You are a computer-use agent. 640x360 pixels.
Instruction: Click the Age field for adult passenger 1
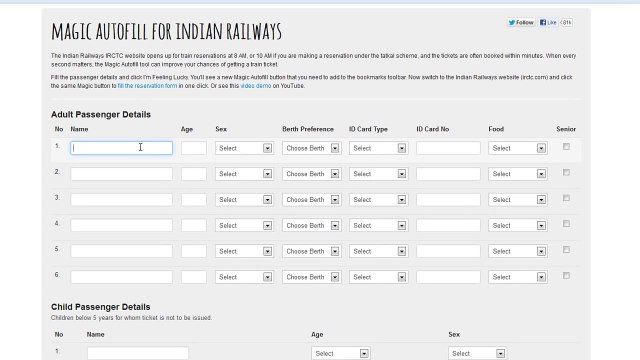coord(194,148)
